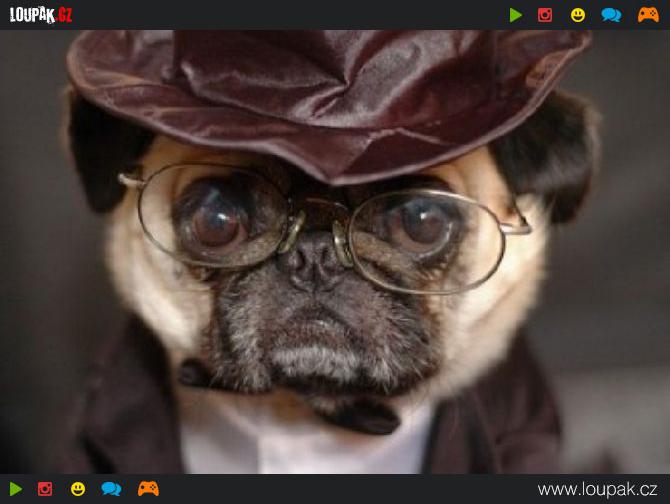Select the yellow smiley icon in the header
670x504 pixels.
[578, 15]
